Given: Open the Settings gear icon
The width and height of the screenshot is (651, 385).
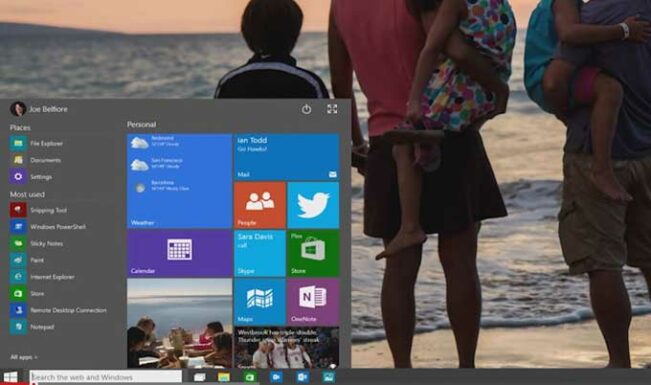Looking at the screenshot, I should coord(18,177).
